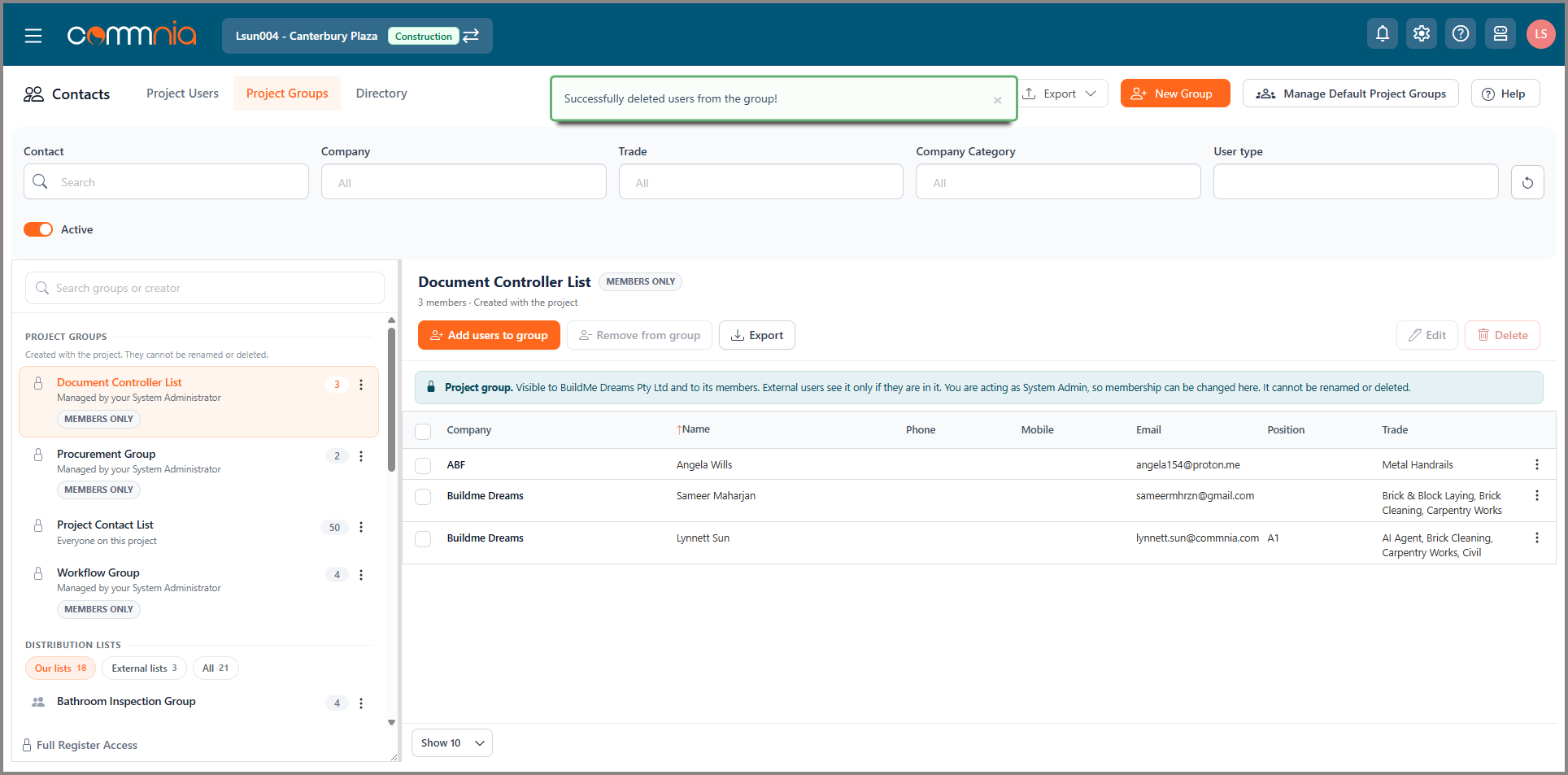Select the Procurement Group item
Viewport: 1568px width, 775px height.
click(x=198, y=472)
